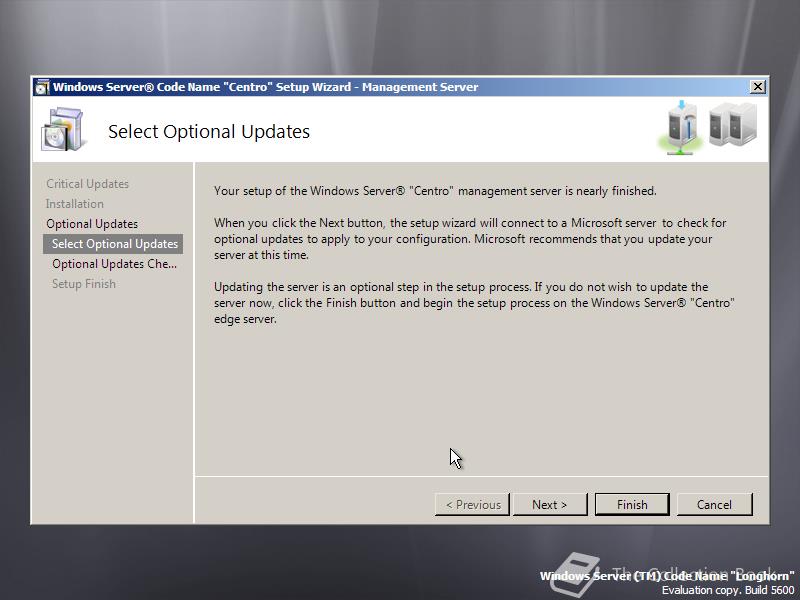This screenshot has width=800, height=600.
Task: Select the Critical Updates step
Action: tap(87, 184)
